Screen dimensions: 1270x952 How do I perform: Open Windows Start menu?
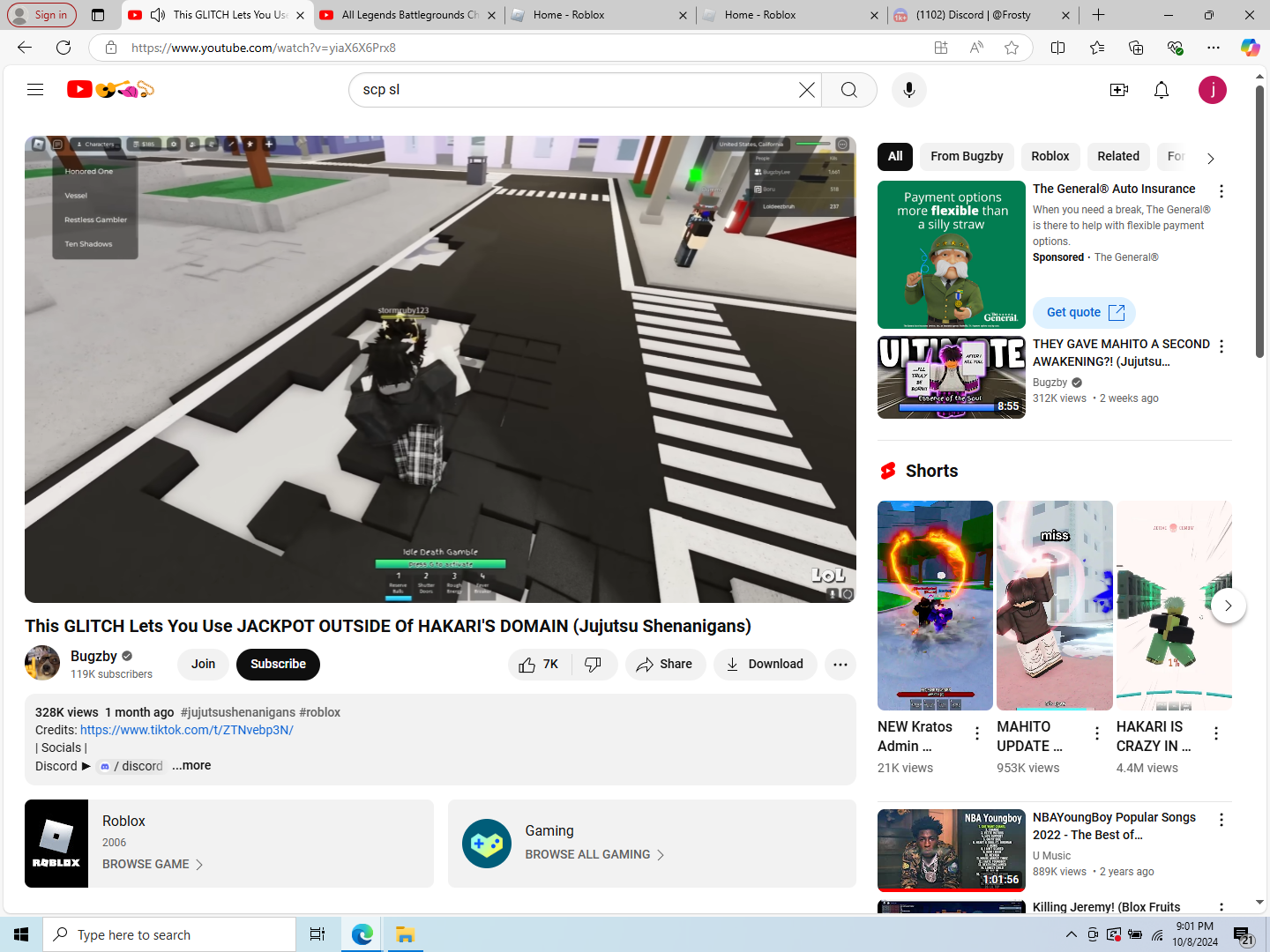[x=21, y=934]
